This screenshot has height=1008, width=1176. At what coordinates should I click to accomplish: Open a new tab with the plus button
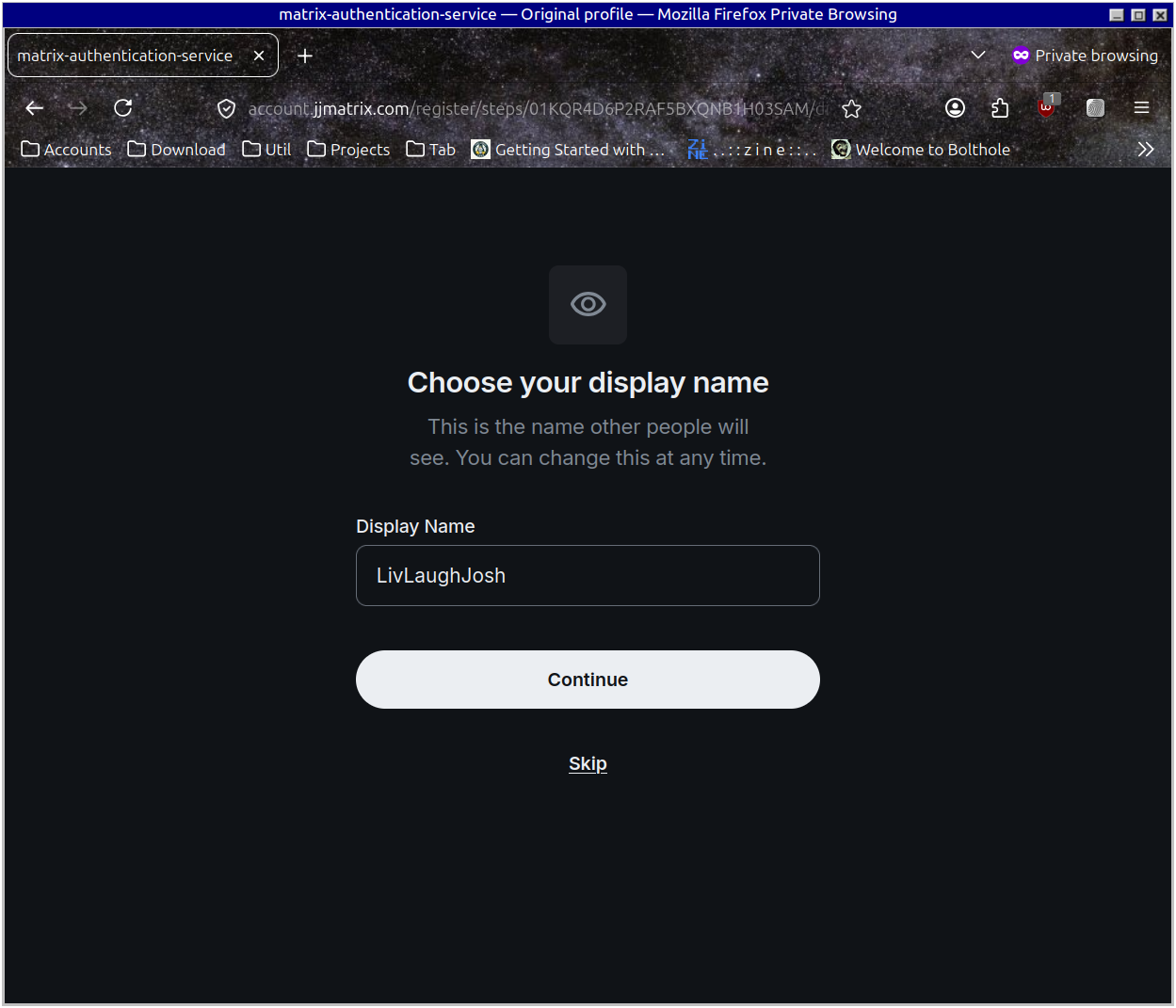(305, 56)
